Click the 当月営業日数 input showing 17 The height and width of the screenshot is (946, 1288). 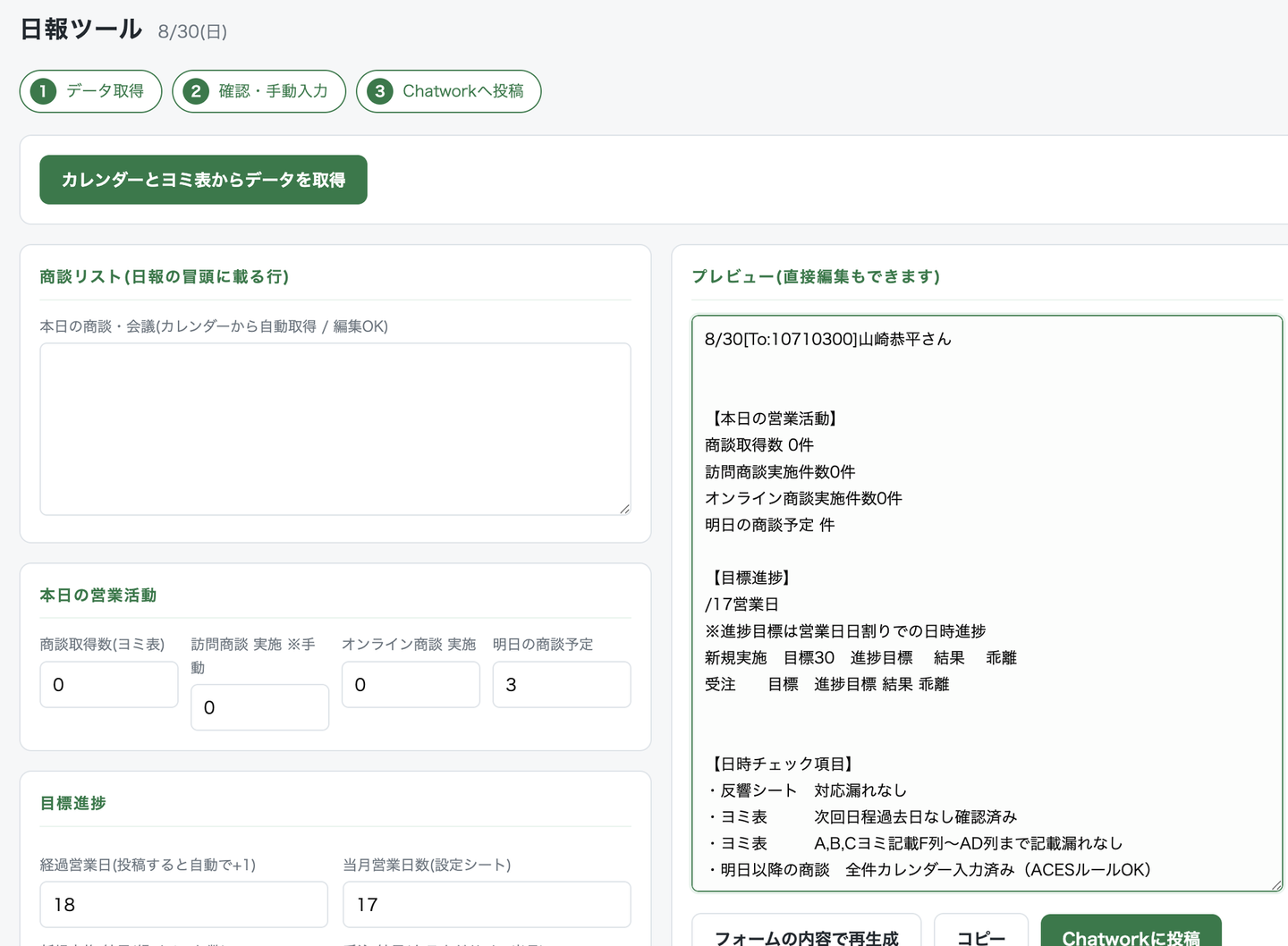coord(487,905)
